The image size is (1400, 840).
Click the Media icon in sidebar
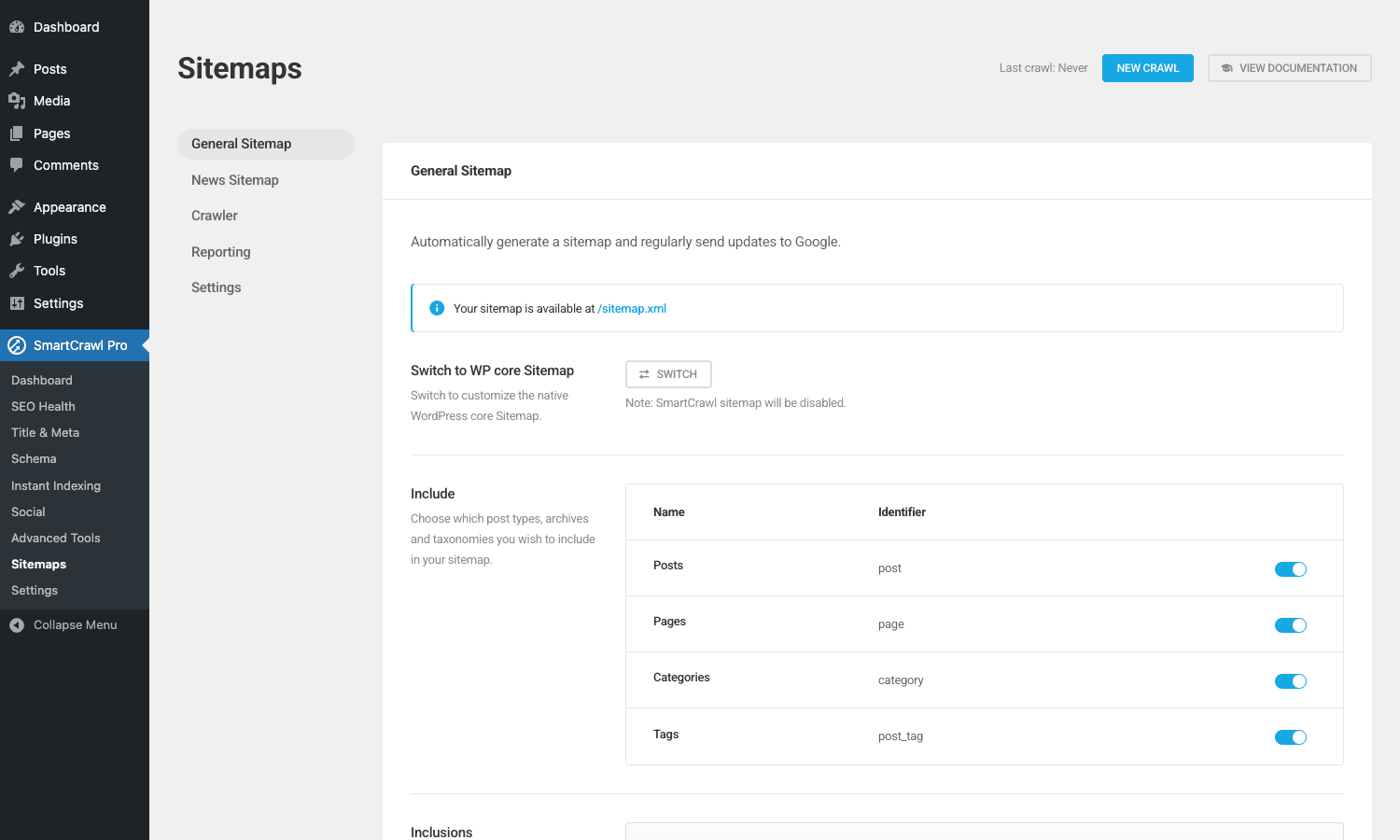(x=17, y=101)
